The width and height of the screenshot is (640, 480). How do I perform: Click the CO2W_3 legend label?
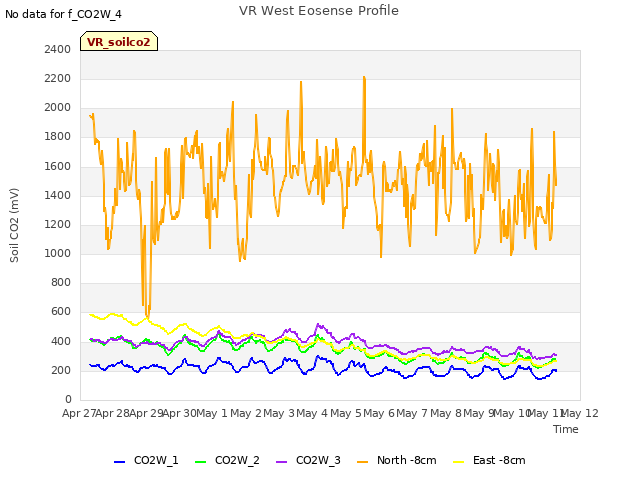point(318,460)
